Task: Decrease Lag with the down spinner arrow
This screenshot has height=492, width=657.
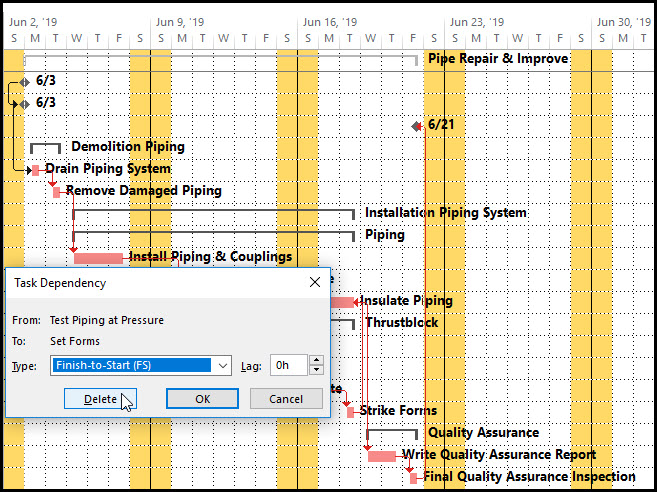Action: tap(317, 371)
